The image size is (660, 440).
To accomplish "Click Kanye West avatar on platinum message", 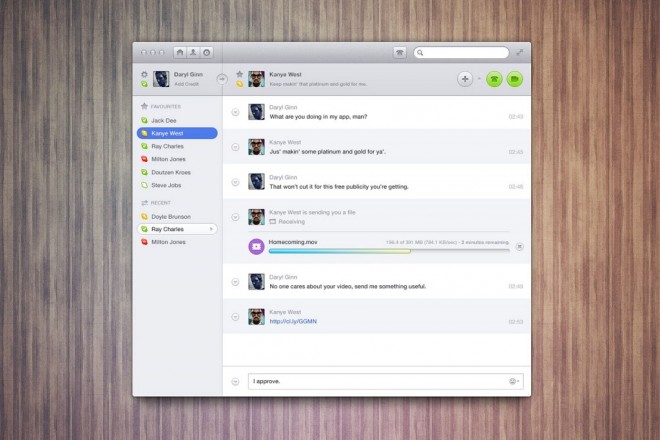I will (x=256, y=147).
